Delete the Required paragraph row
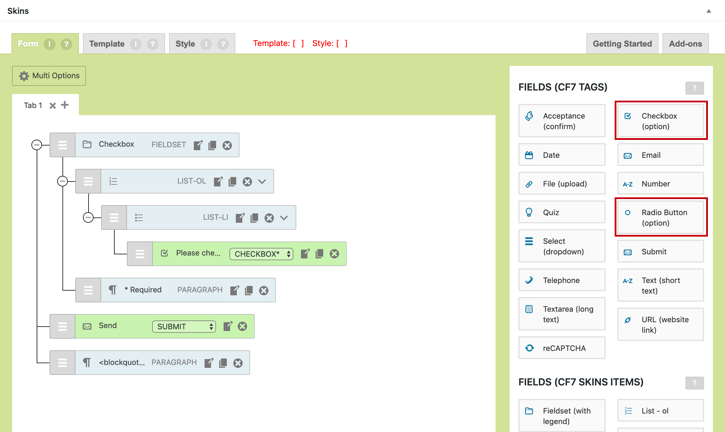This screenshot has height=432, width=725. (264, 291)
